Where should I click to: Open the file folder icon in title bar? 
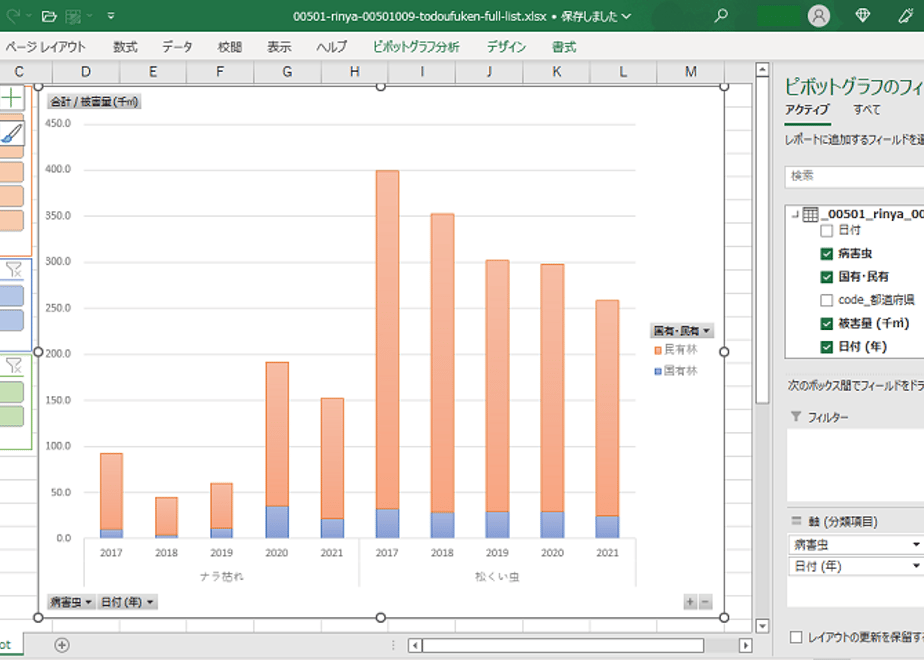tap(50, 16)
